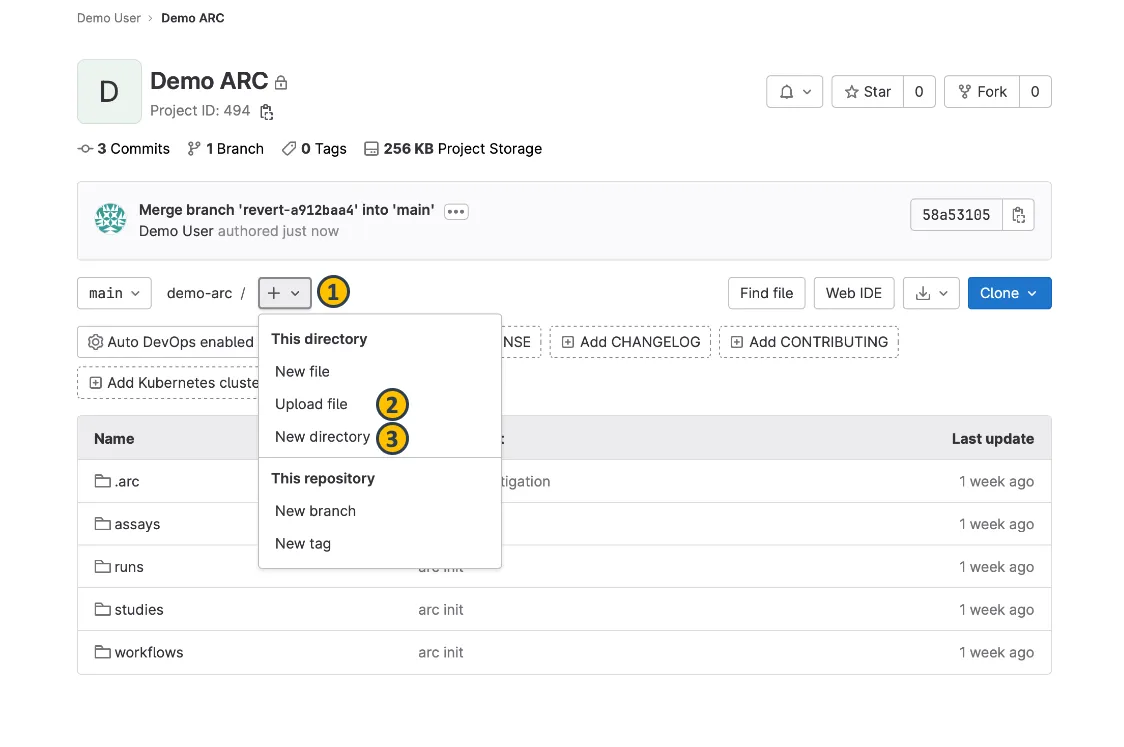Viewport: 1124px width, 747px height.
Task: Click the plus add-to-tree dropdown button
Action: [285, 293]
